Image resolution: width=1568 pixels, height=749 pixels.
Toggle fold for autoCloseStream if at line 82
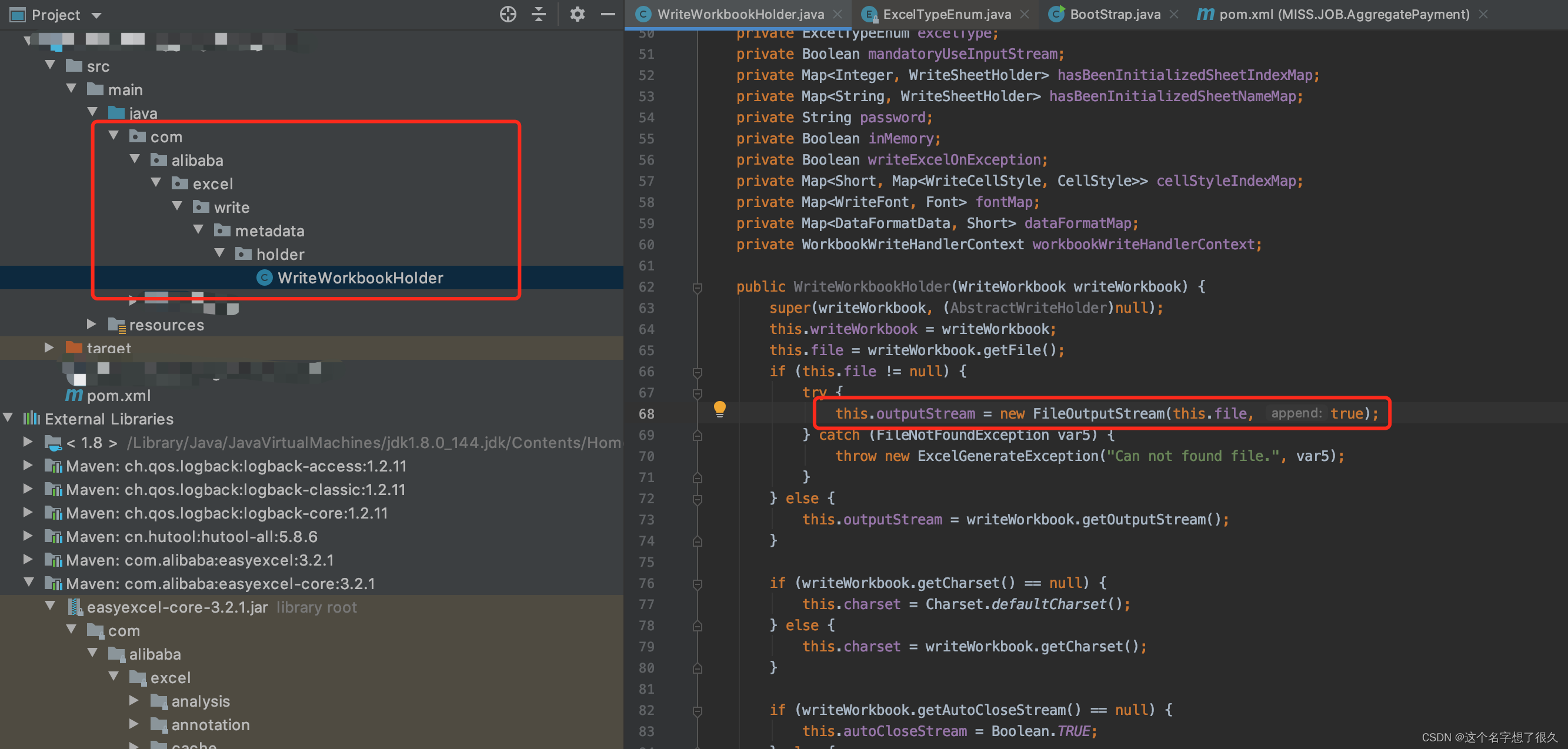698,711
